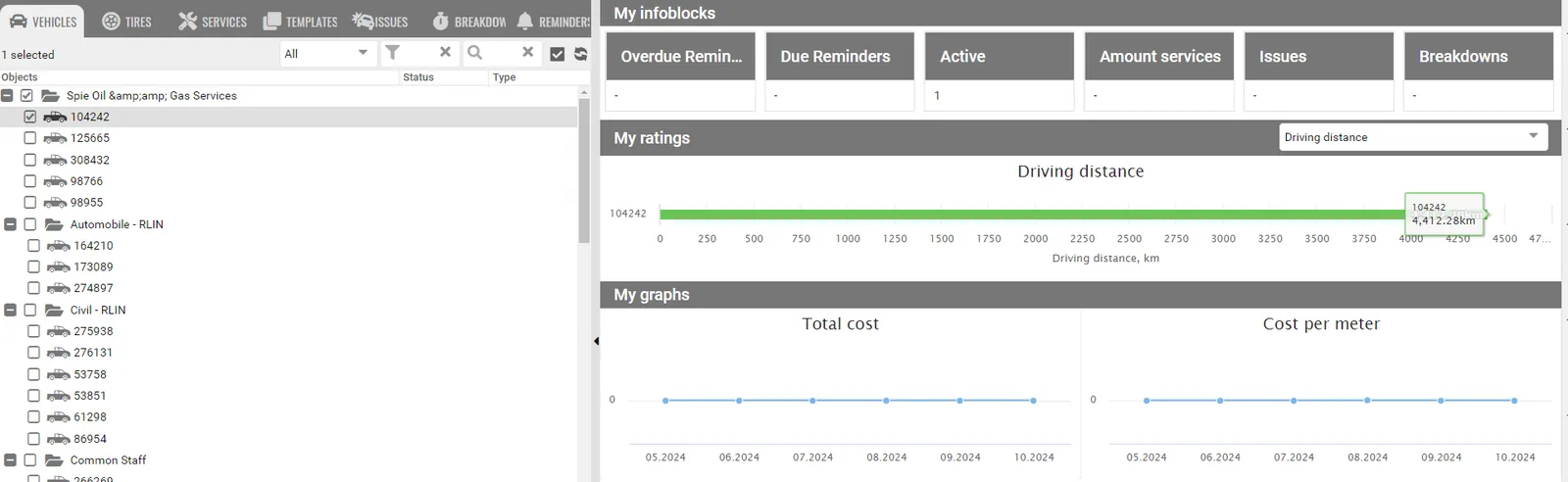Click the car icon of vehicle 276131
The height and width of the screenshot is (482, 1568).
pos(59,353)
